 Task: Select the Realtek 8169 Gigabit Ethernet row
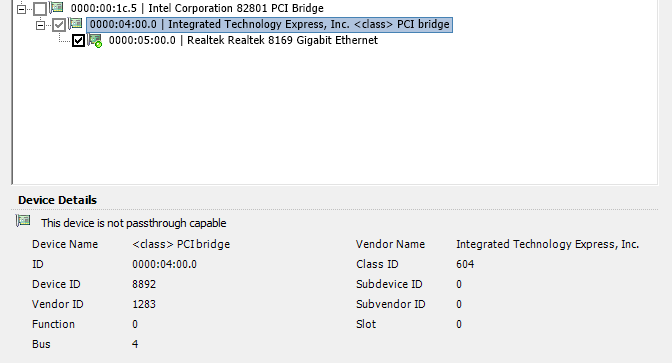(243, 40)
